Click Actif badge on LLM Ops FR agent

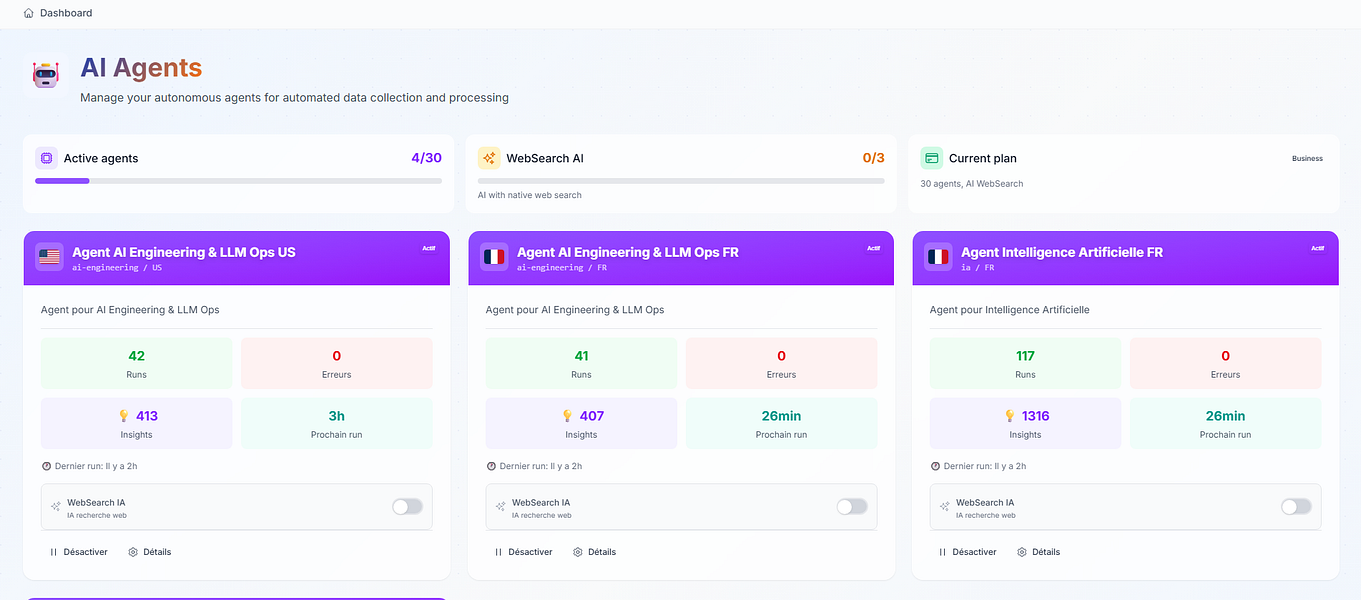coord(873,248)
